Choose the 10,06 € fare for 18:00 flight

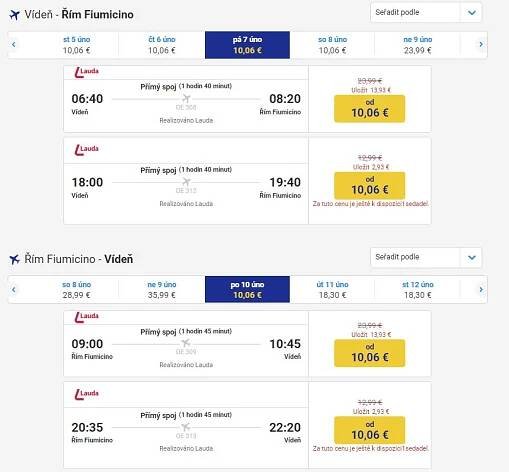pos(370,186)
